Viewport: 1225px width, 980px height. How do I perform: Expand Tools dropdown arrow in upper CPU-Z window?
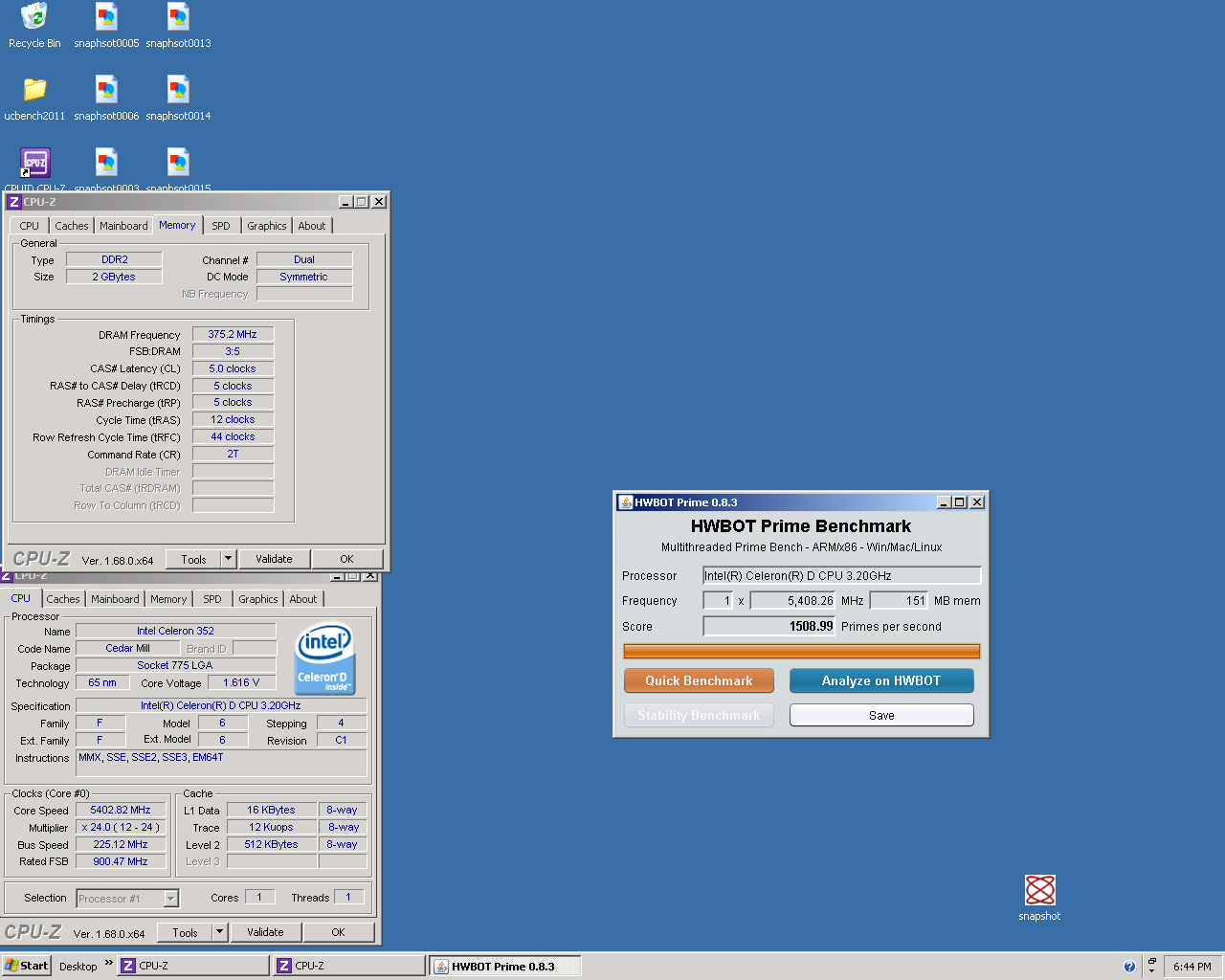tap(229, 560)
